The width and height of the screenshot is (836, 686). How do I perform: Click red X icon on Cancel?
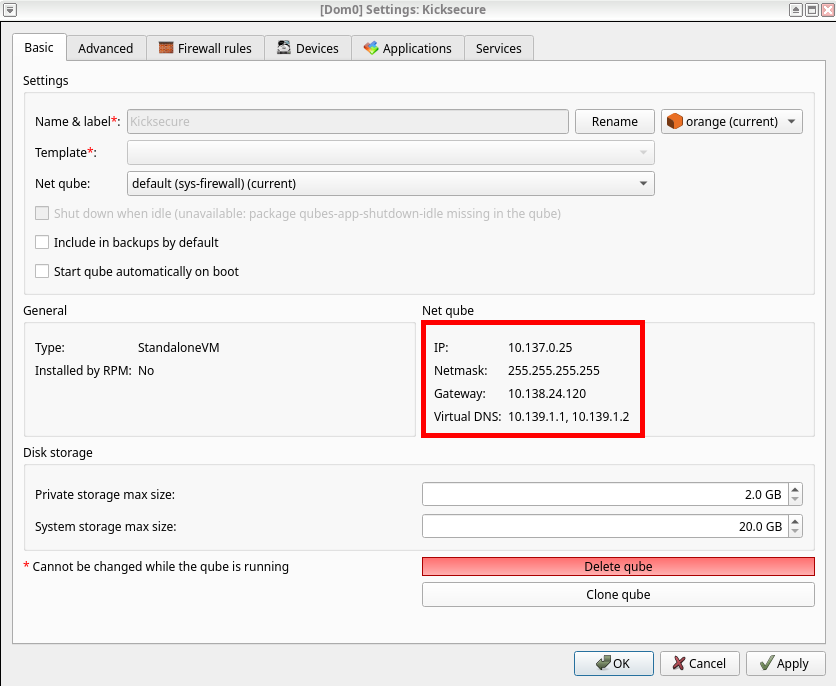point(679,663)
